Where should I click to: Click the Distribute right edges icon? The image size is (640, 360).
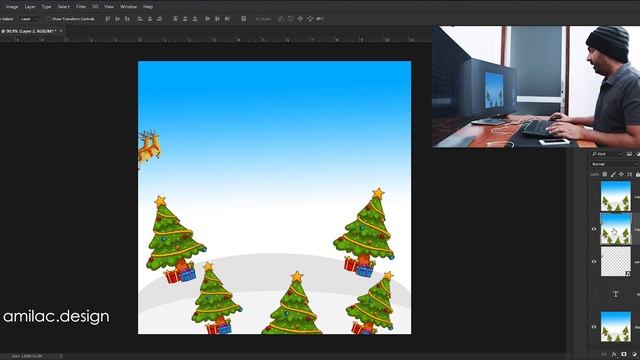click(227, 19)
